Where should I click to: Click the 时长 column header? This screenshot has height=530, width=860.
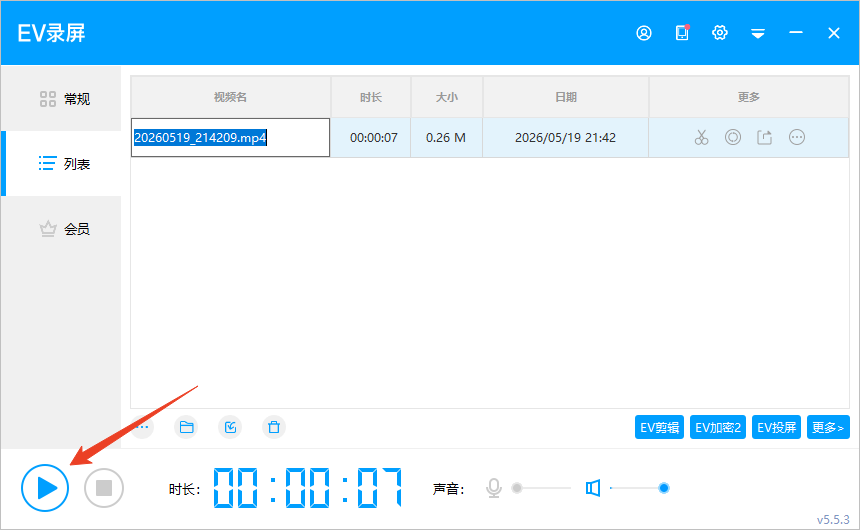click(x=371, y=97)
